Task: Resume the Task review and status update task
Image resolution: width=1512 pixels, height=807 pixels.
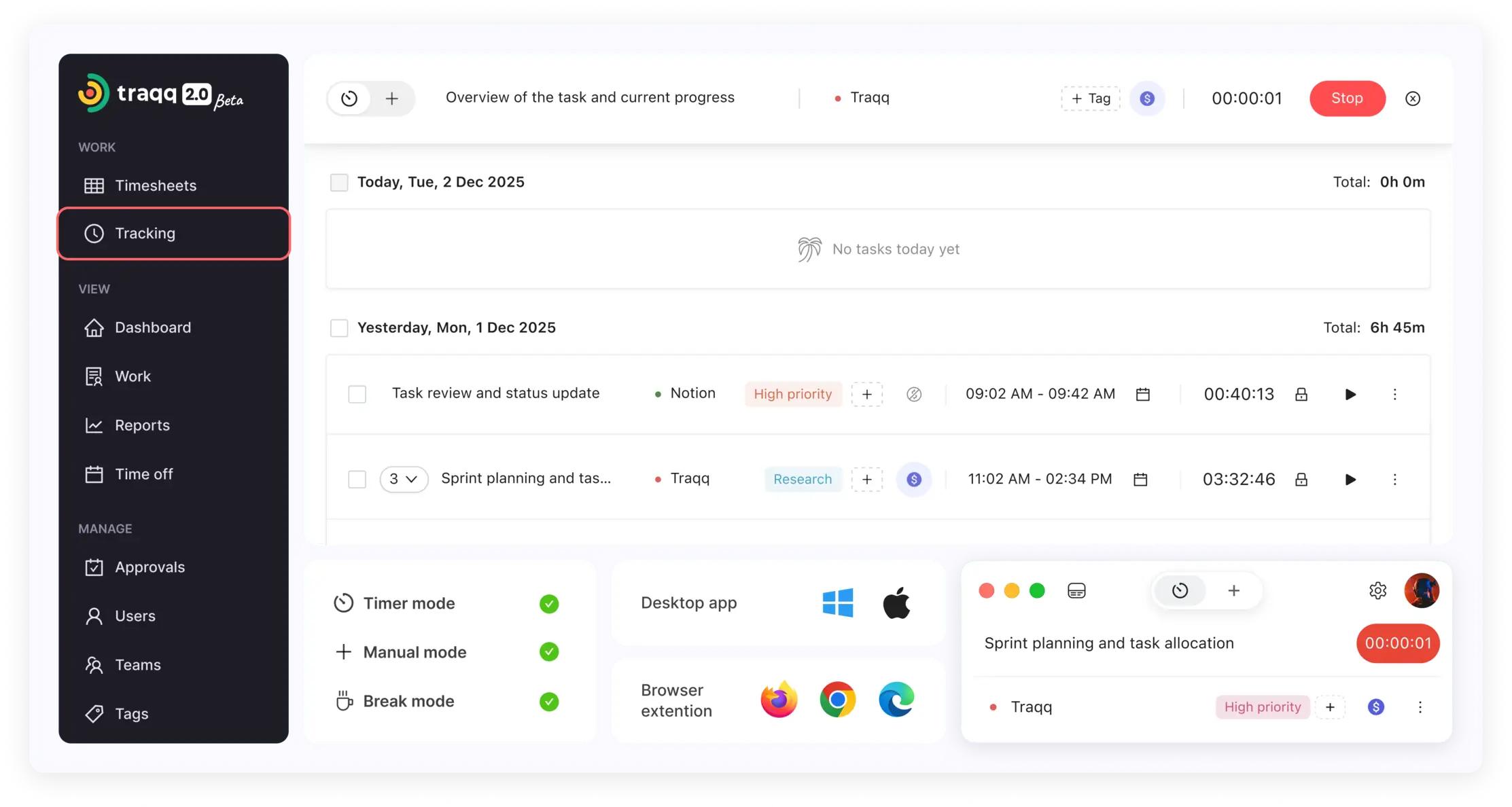Action: point(1350,394)
